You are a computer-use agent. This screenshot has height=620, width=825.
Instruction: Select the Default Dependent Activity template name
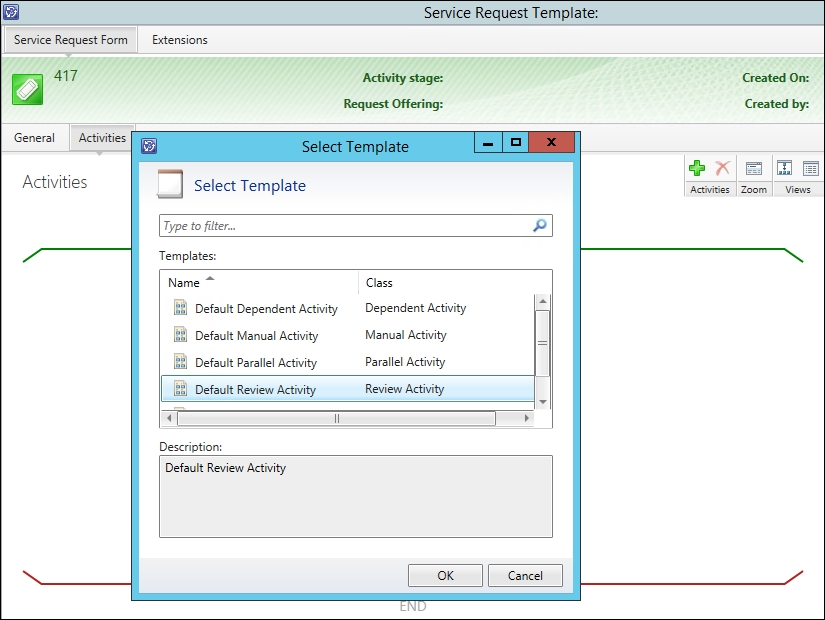tap(266, 308)
